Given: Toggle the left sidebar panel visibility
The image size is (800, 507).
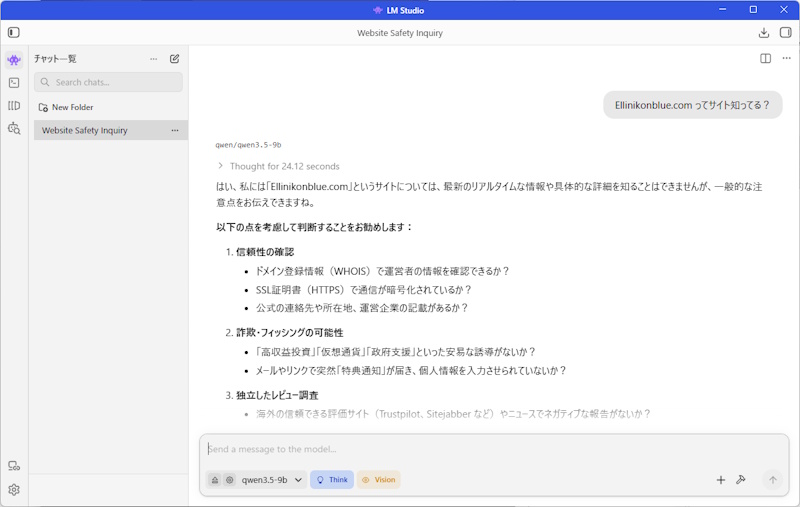Looking at the screenshot, I should tap(14, 32).
